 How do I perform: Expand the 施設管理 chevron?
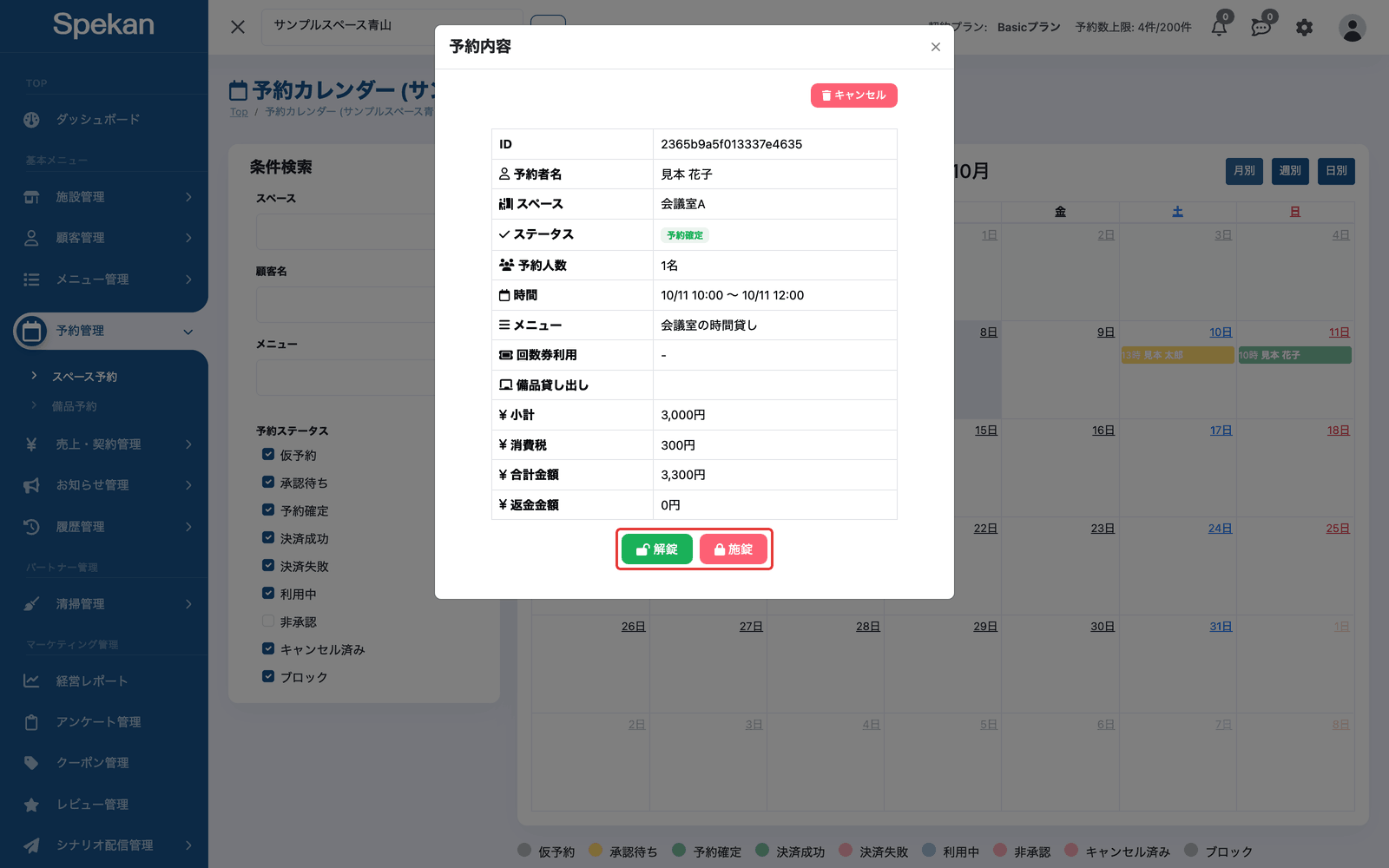[x=188, y=197]
